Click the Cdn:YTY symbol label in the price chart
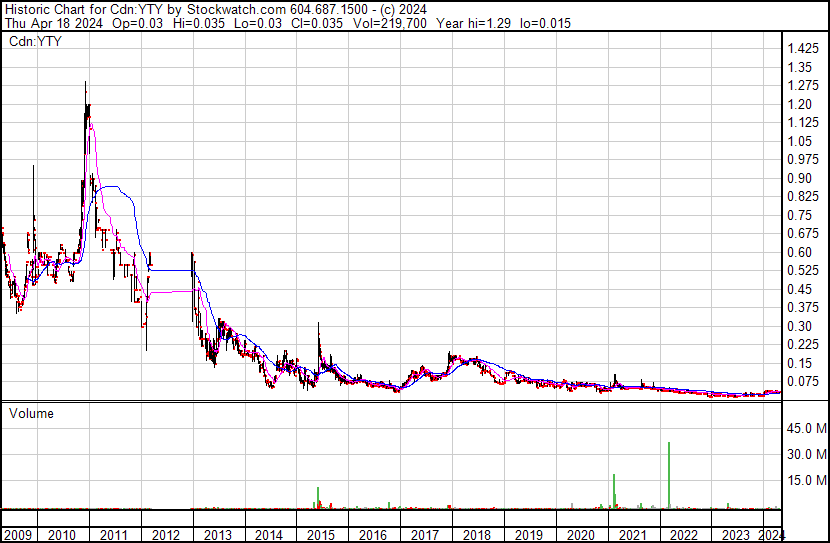Viewport: 830px width, 543px height. pyautogui.click(x=36, y=41)
